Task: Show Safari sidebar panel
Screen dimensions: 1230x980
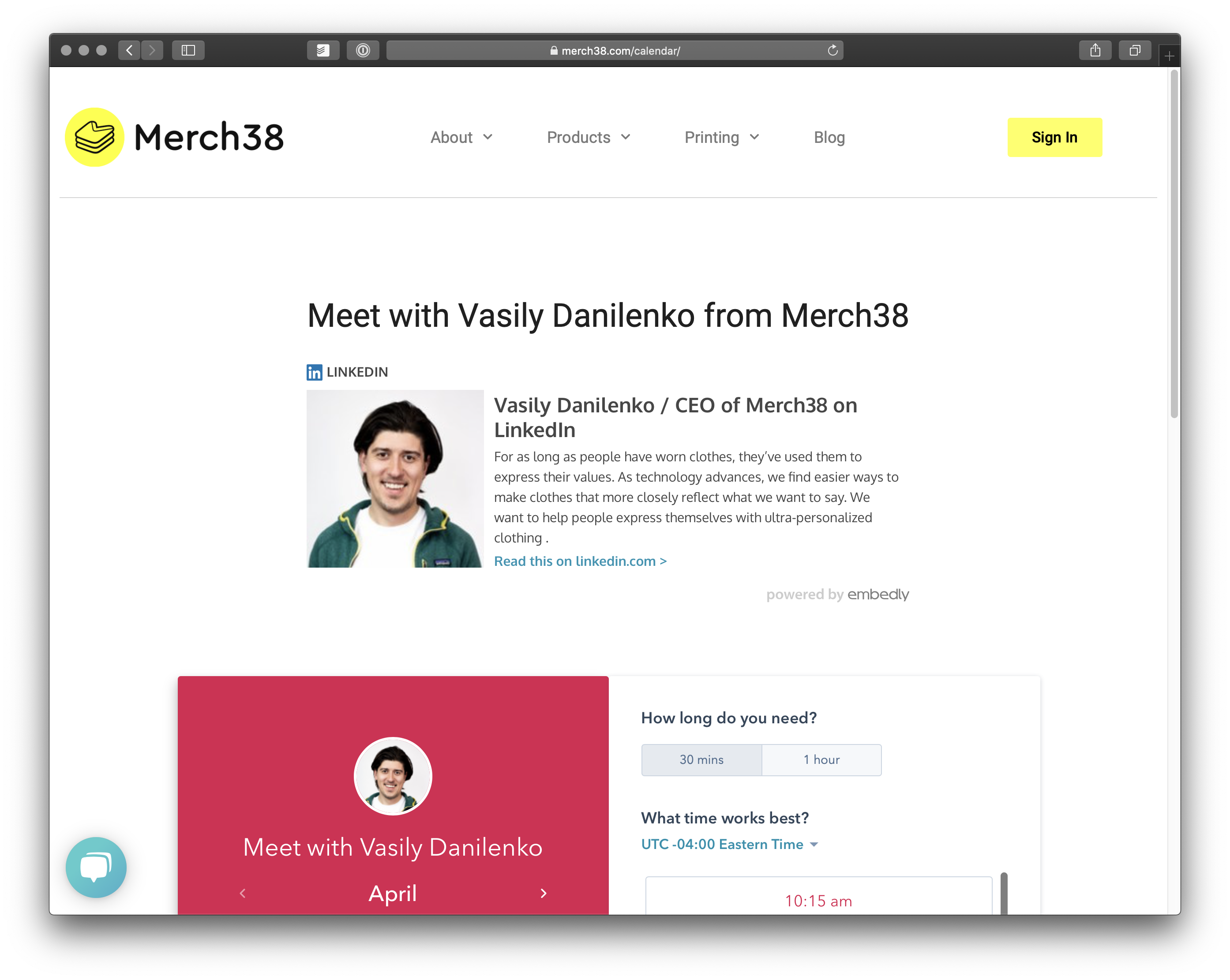Action: point(188,50)
